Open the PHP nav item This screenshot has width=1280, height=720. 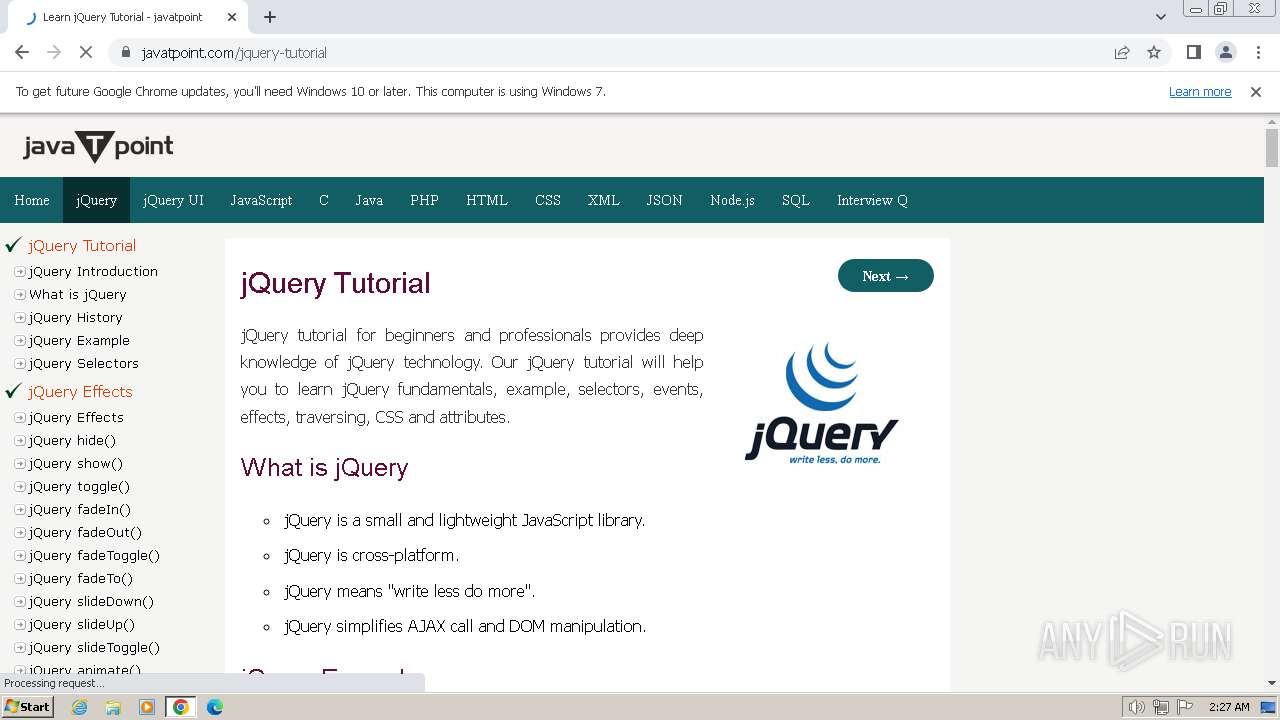(424, 200)
